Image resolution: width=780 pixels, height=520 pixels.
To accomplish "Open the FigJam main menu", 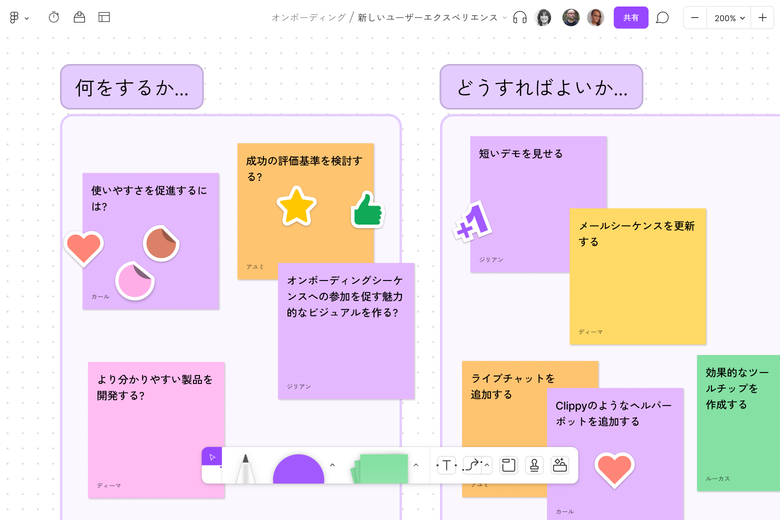I will pyautogui.click(x=18, y=17).
